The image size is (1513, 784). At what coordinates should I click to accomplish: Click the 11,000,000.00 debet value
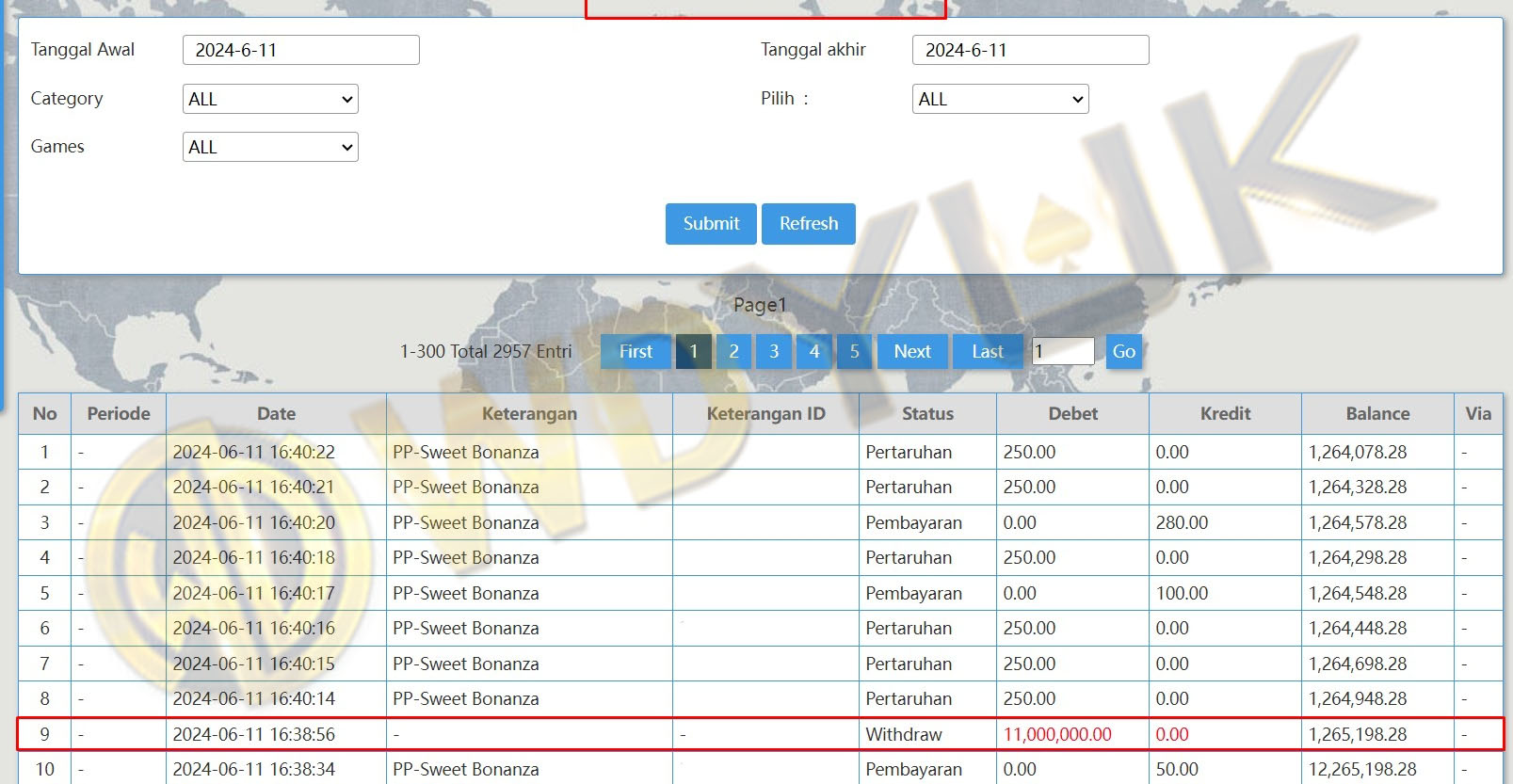(1057, 734)
